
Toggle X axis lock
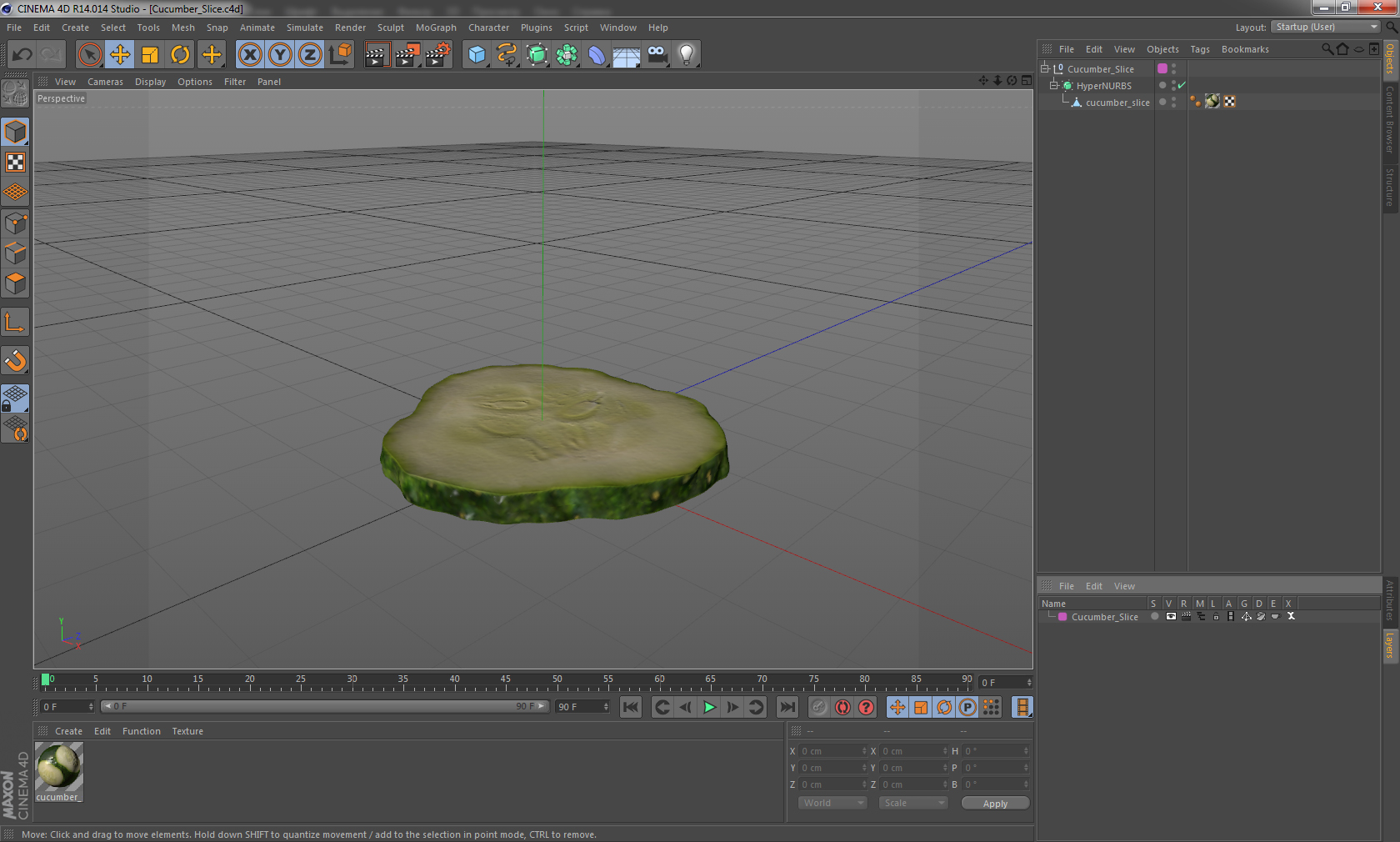(x=250, y=55)
